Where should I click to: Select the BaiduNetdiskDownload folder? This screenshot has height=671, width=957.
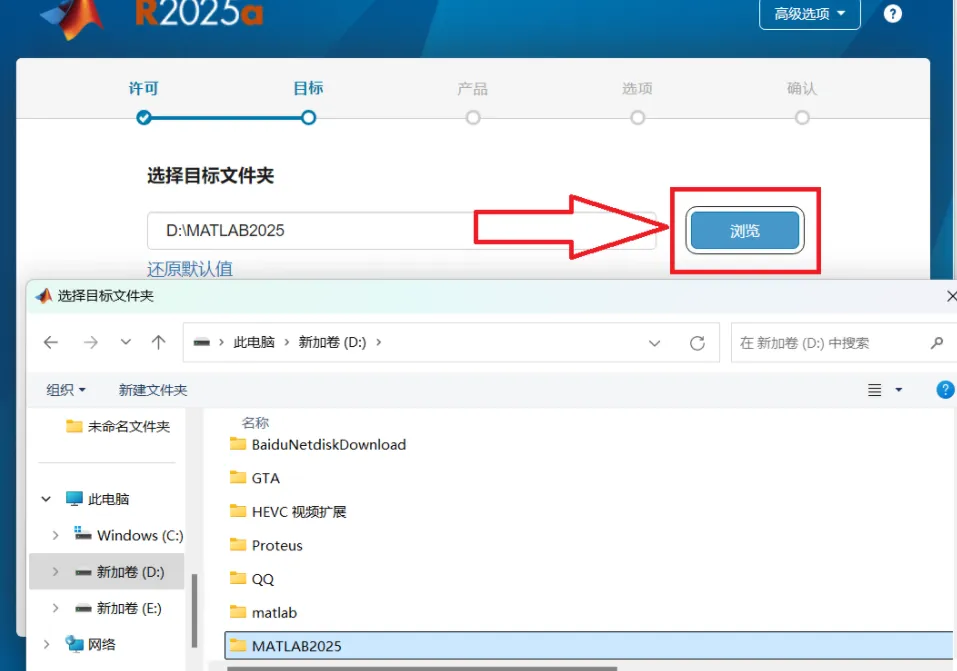[317, 444]
